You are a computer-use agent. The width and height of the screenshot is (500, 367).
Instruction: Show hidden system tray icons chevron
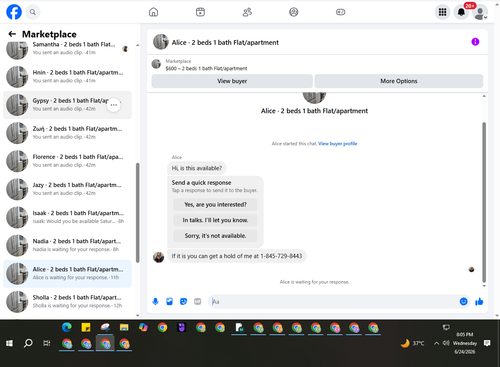436,343
